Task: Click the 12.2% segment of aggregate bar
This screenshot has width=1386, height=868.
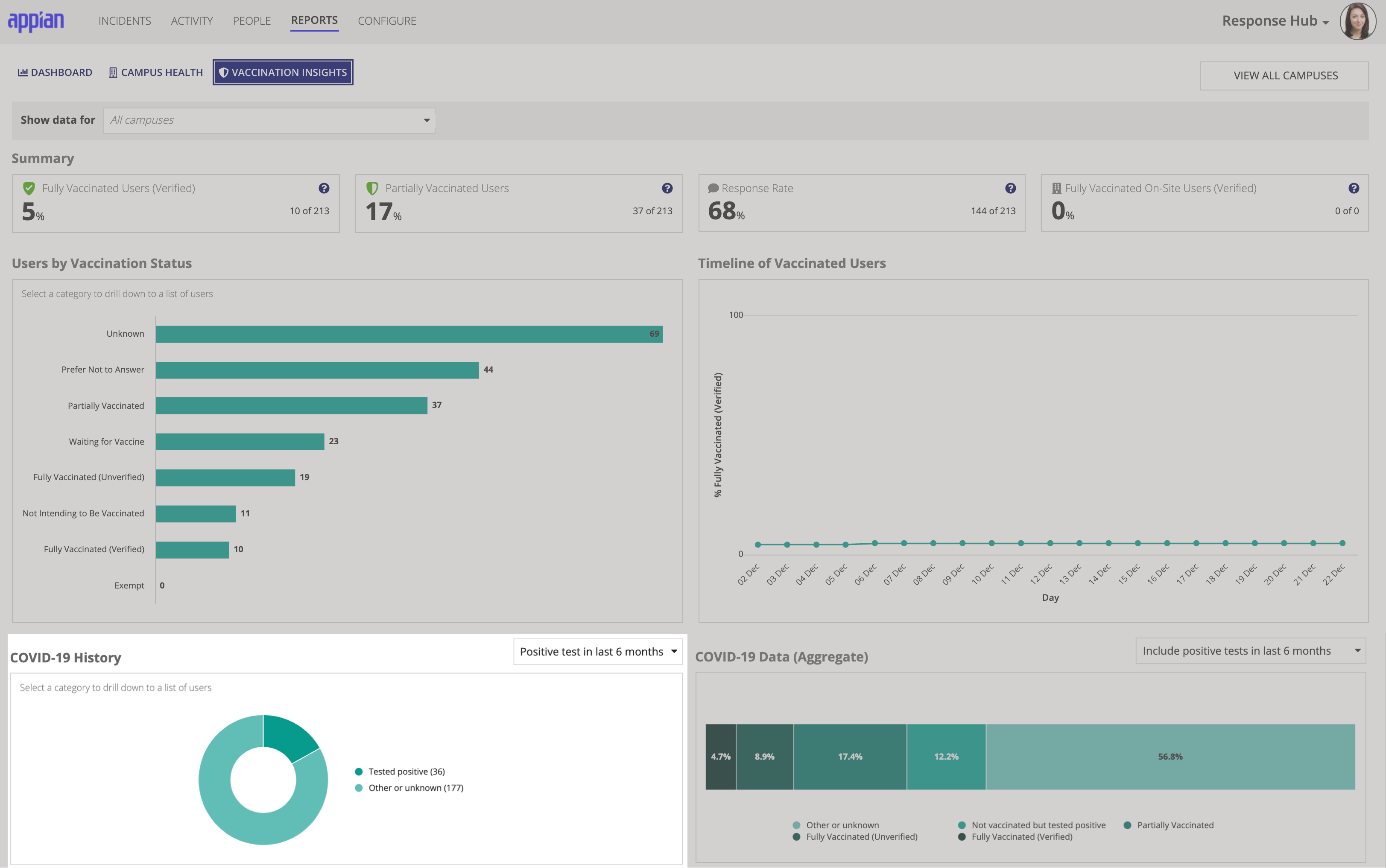Action: click(x=947, y=757)
